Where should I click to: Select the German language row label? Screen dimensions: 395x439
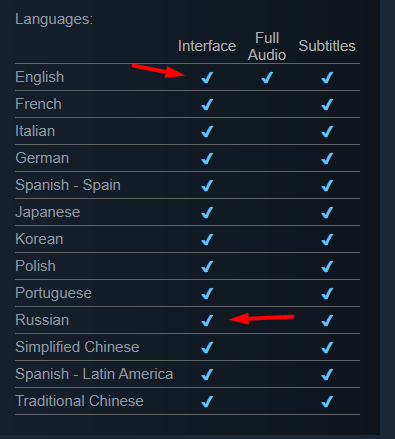pos(42,158)
